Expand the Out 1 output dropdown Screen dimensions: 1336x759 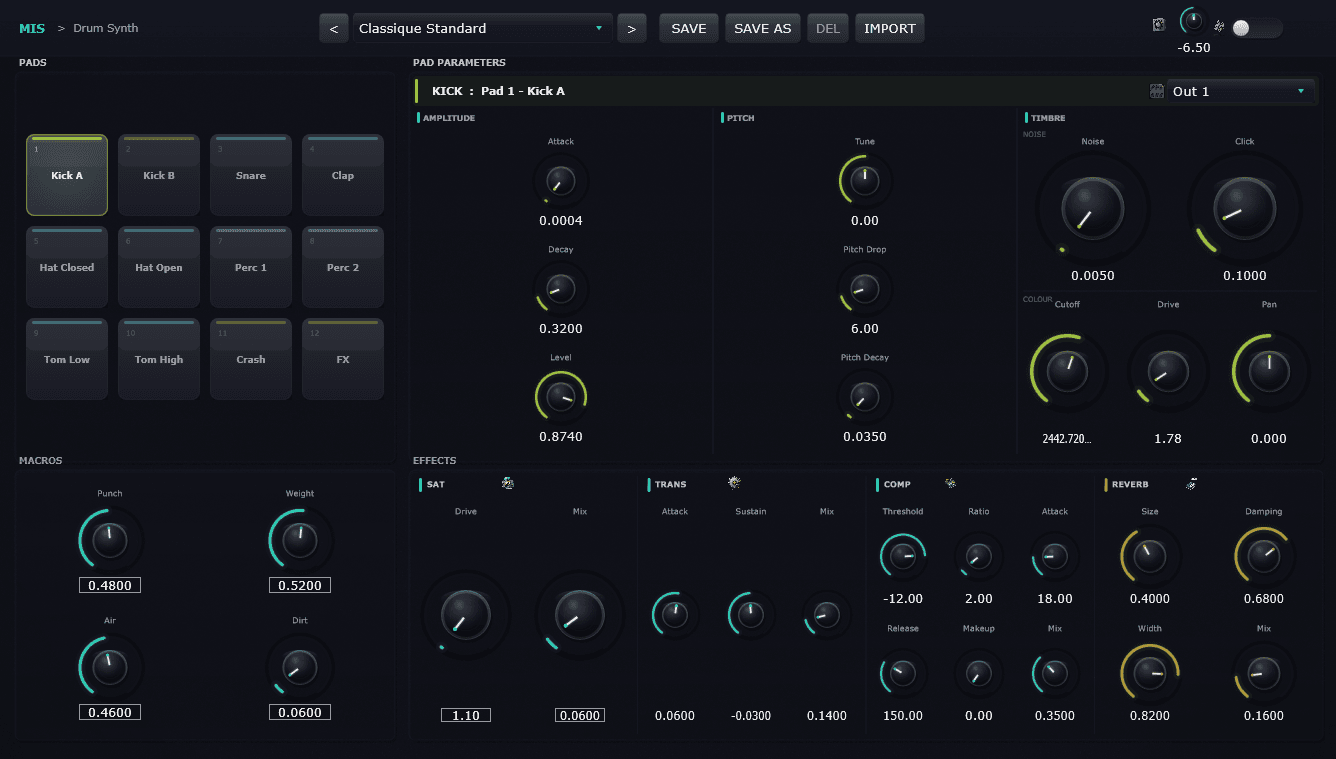1240,91
